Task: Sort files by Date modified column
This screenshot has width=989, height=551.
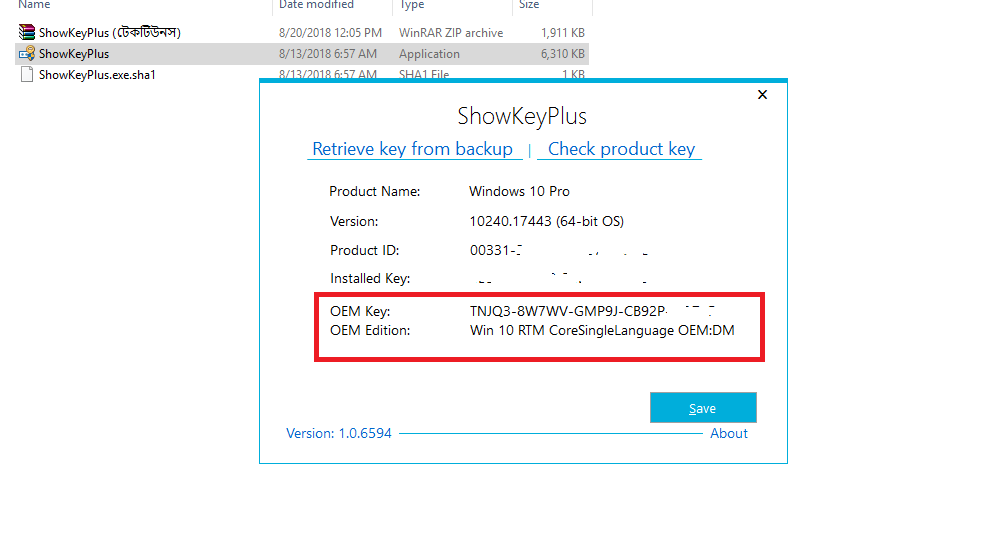Action: 316,5
